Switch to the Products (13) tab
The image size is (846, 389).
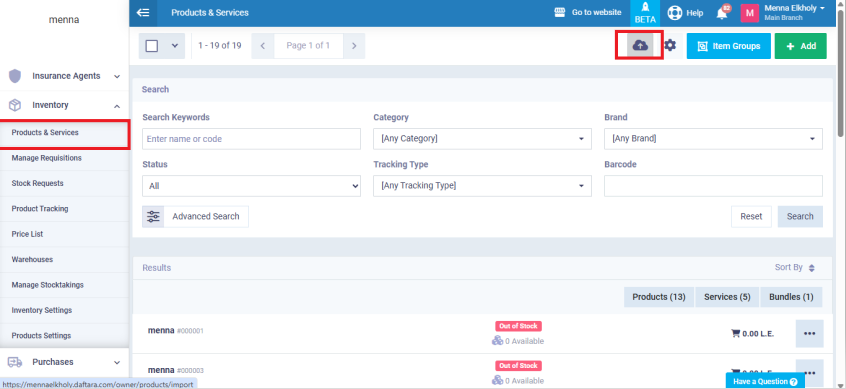click(x=659, y=297)
